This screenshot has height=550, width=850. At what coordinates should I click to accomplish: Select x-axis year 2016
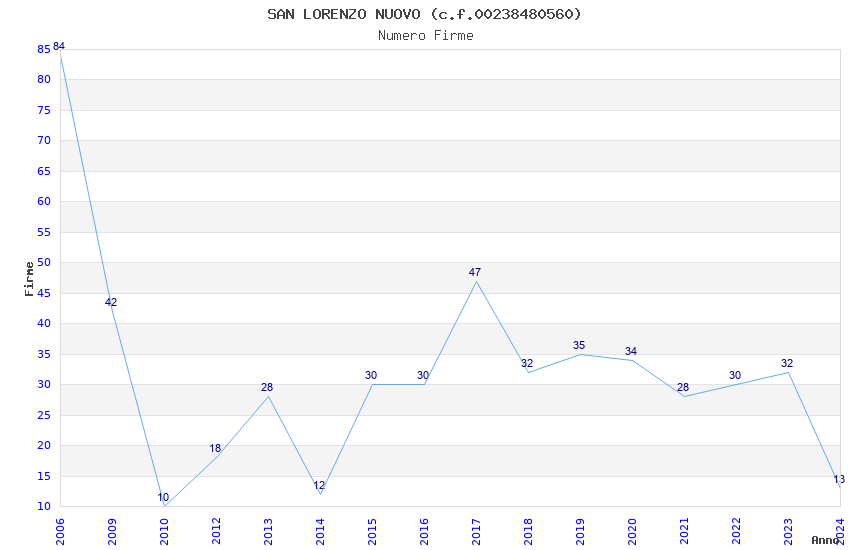[x=424, y=531]
